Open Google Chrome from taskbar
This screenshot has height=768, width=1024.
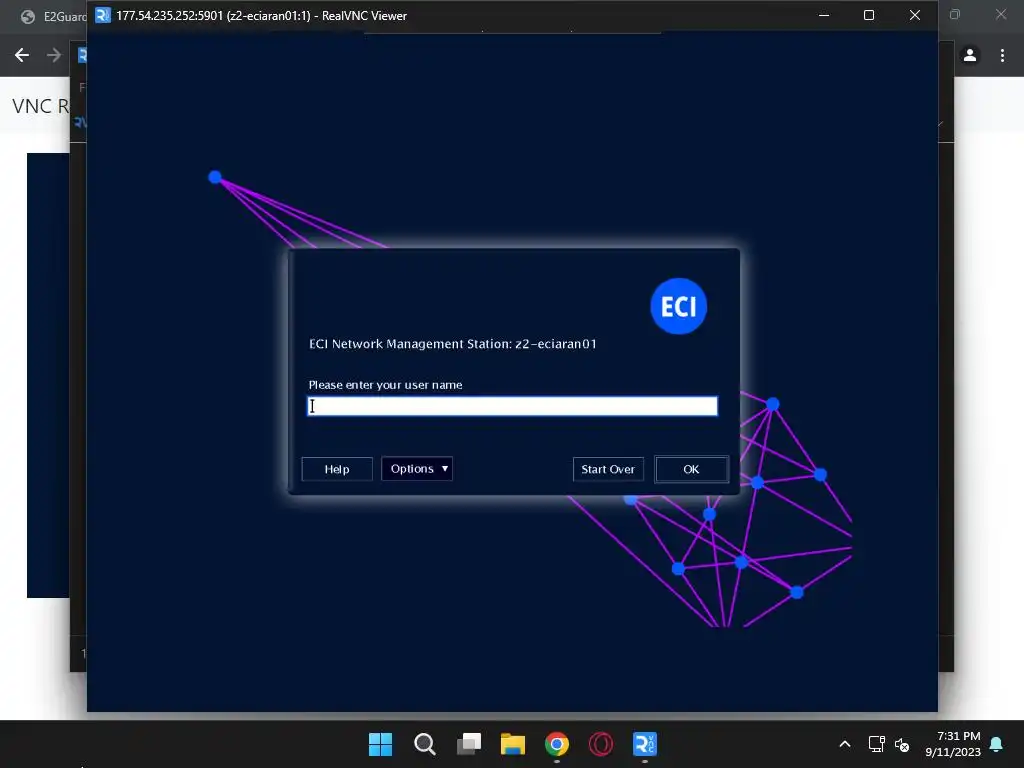click(x=557, y=744)
